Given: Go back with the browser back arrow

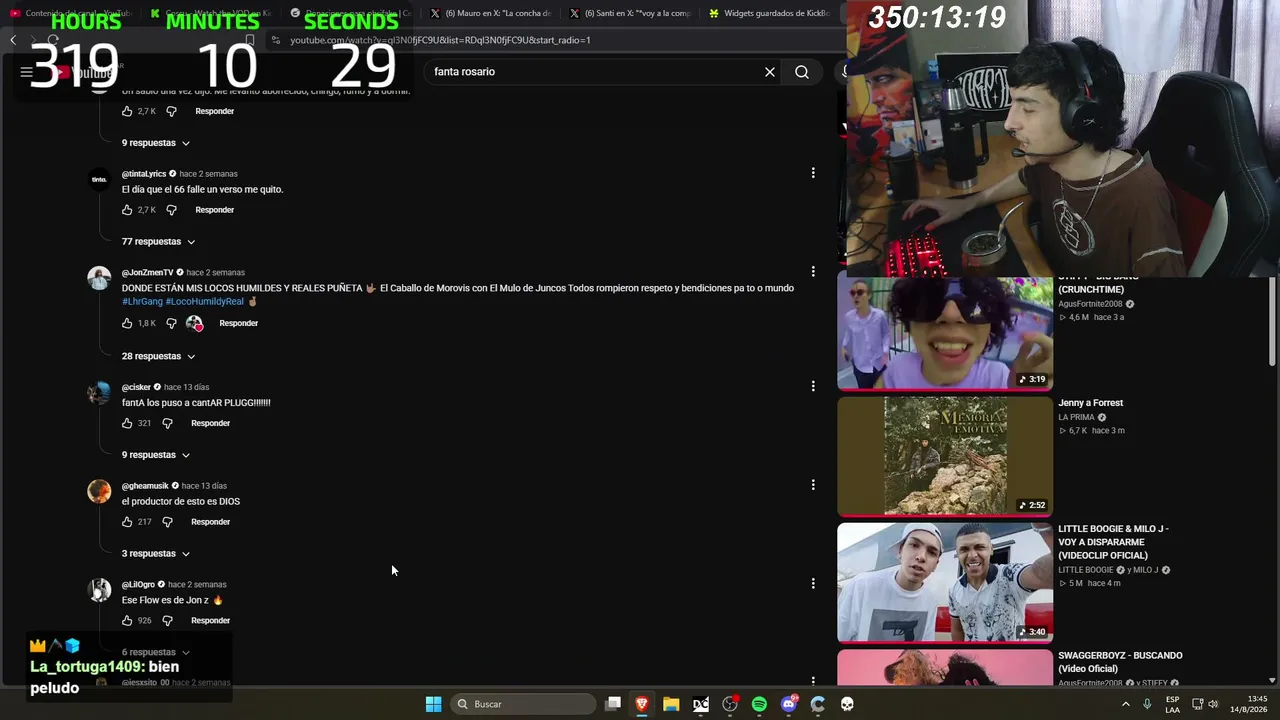Looking at the screenshot, I should click(13, 40).
